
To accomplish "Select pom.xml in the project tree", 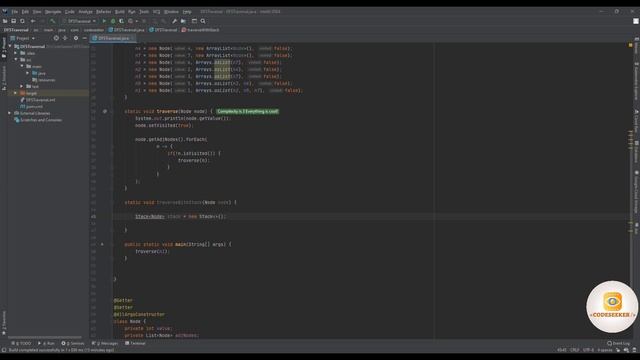I will [x=31, y=107].
